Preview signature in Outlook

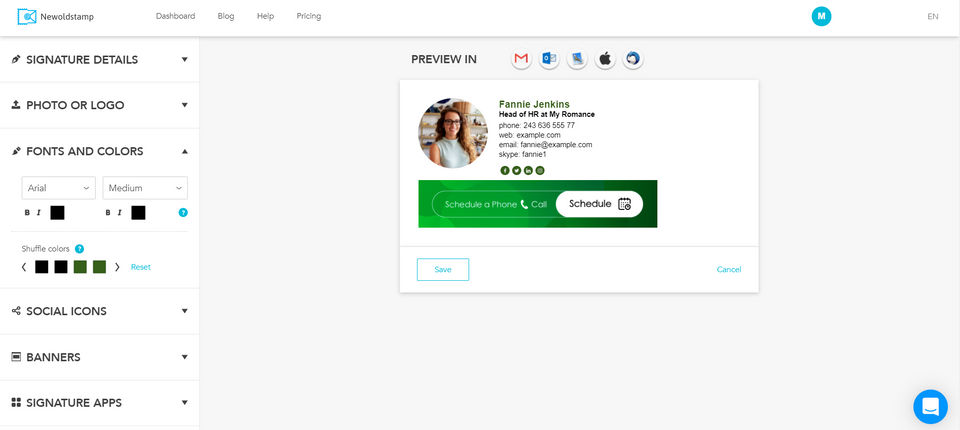coord(549,59)
